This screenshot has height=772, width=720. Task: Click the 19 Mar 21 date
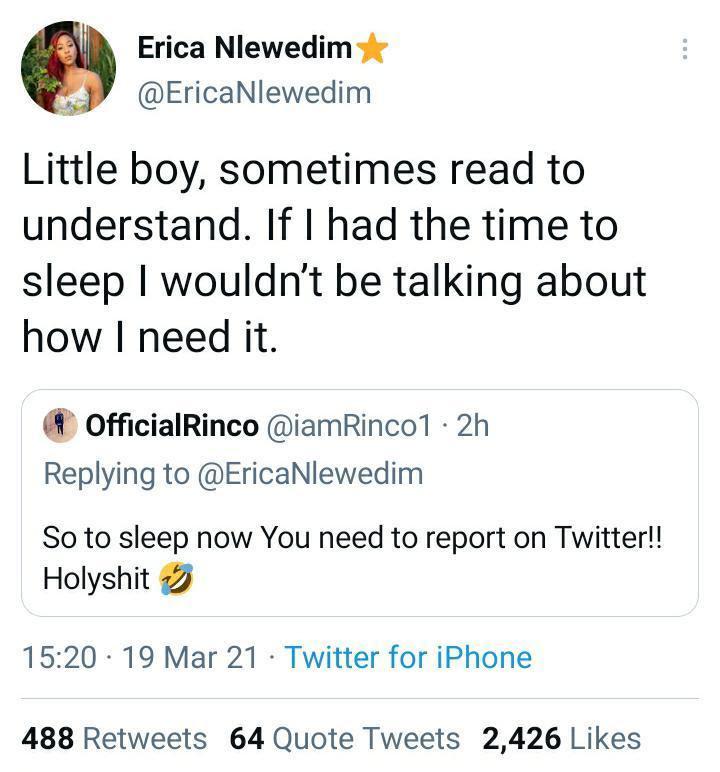(x=190, y=657)
